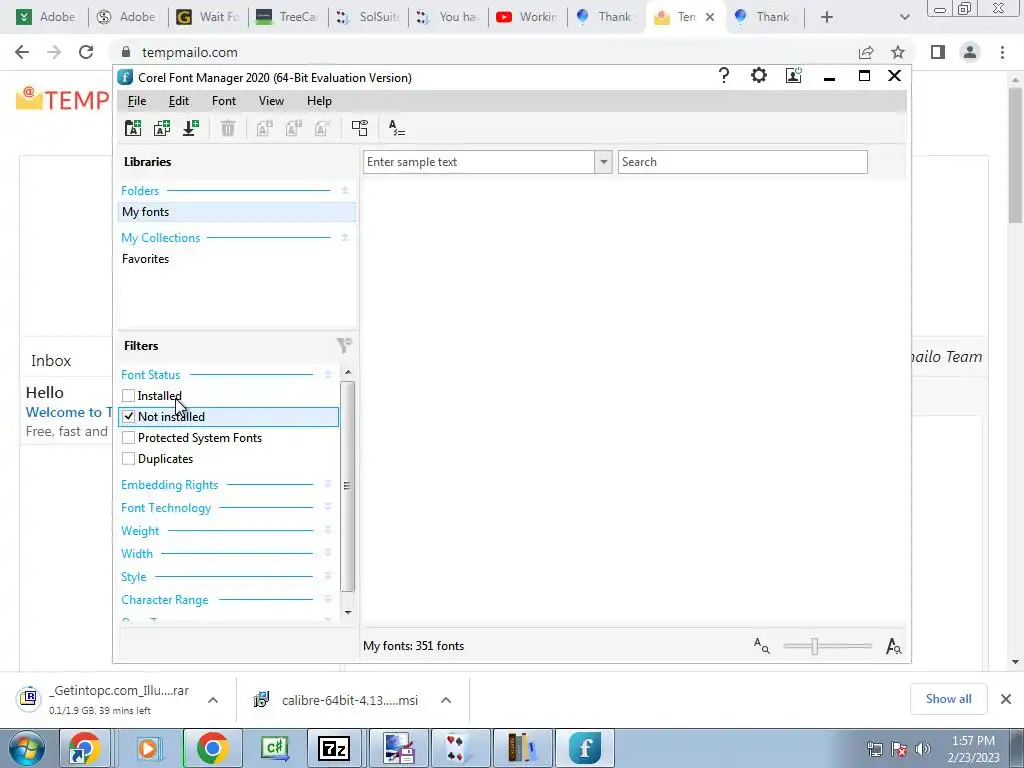Screen dimensions: 1024x768
Task: Click the account sign-in icon in title bar
Action: pos(793,76)
